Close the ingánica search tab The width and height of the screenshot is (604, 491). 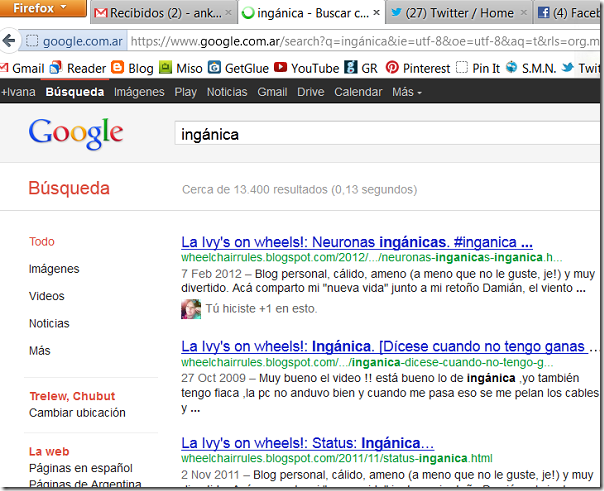tap(377, 13)
